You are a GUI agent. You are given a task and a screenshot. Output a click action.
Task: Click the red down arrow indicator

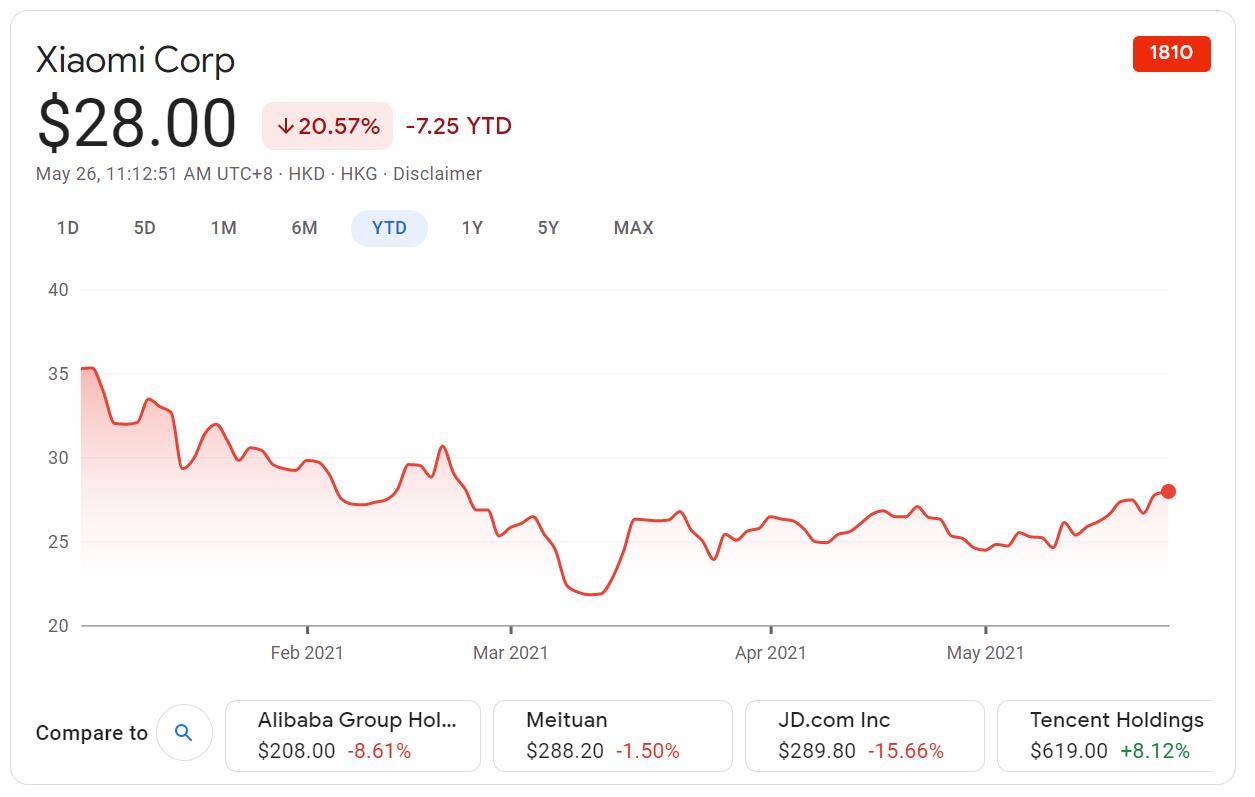286,126
